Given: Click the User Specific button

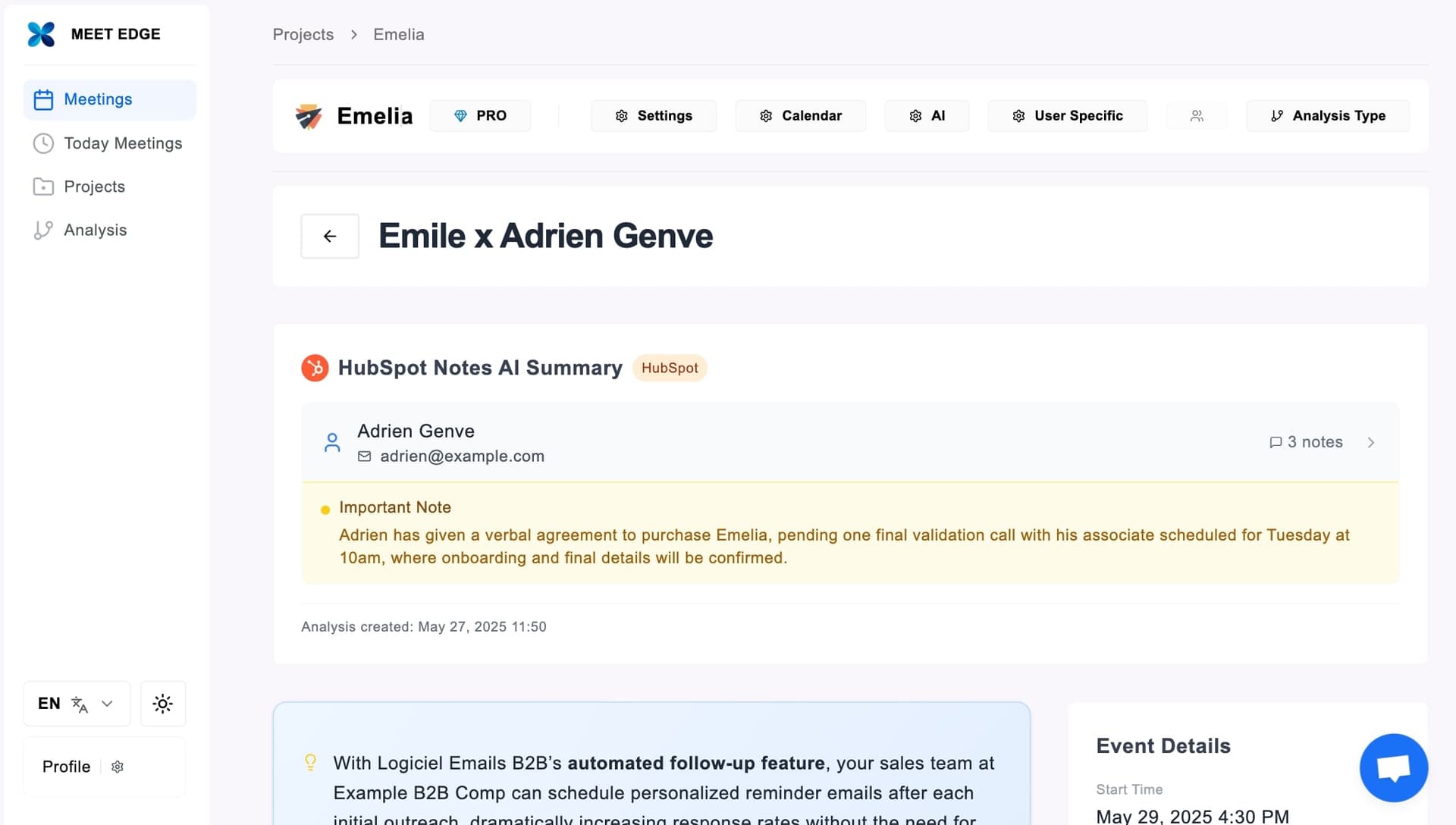Looking at the screenshot, I should coord(1067,116).
